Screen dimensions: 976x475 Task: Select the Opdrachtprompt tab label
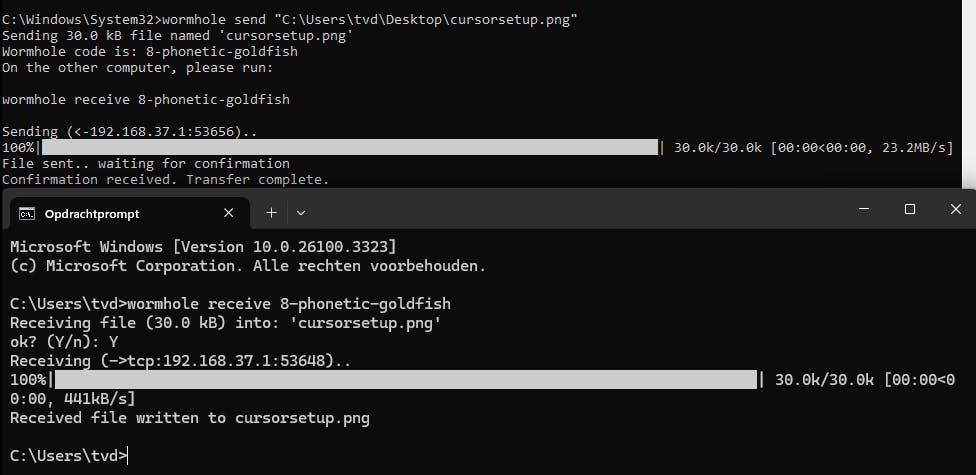(92, 213)
